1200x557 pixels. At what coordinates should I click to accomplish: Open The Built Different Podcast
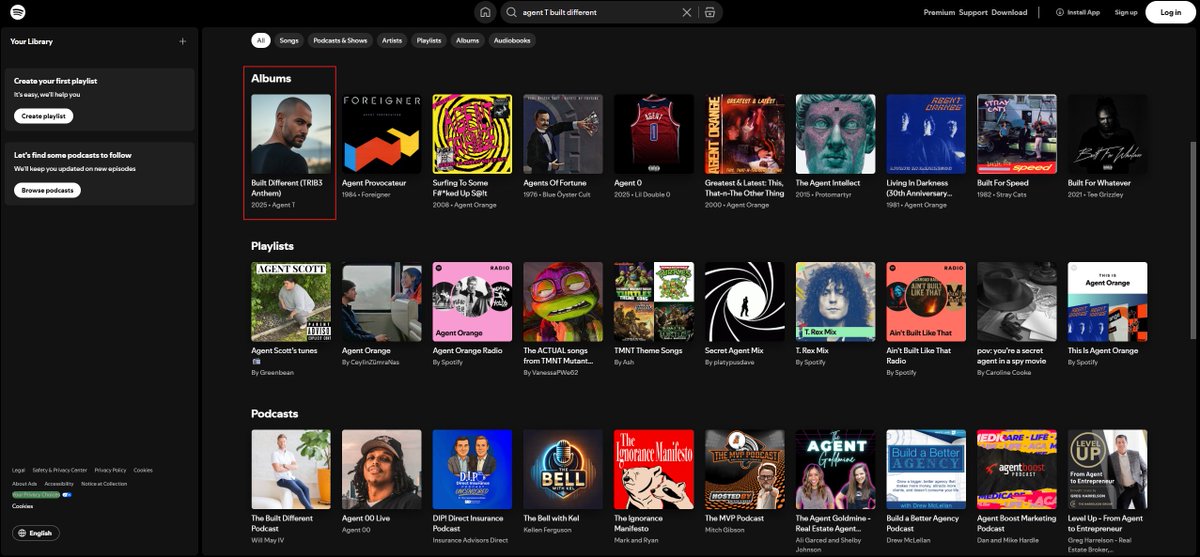291,470
